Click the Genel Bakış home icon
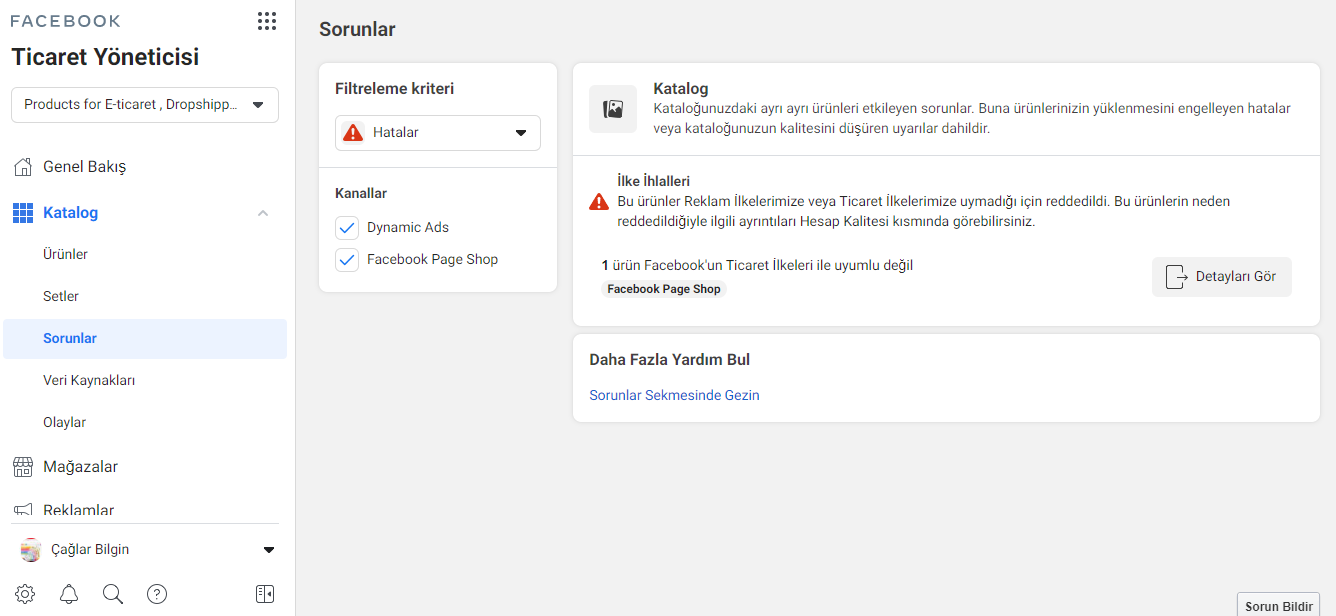The height and width of the screenshot is (616, 1336). click(23, 166)
